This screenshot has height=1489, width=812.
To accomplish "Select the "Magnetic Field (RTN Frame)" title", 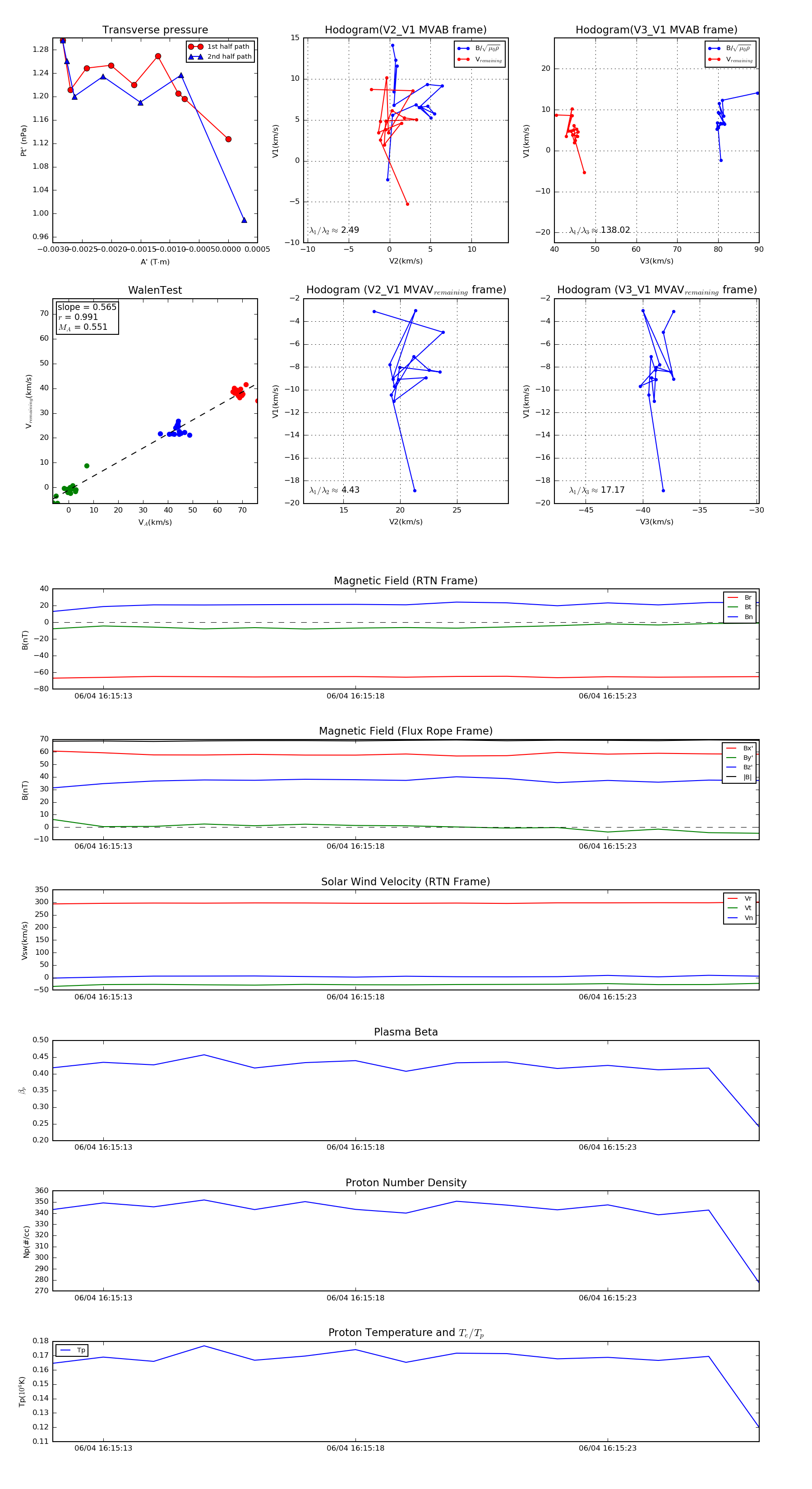I will [x=406, y=581].
